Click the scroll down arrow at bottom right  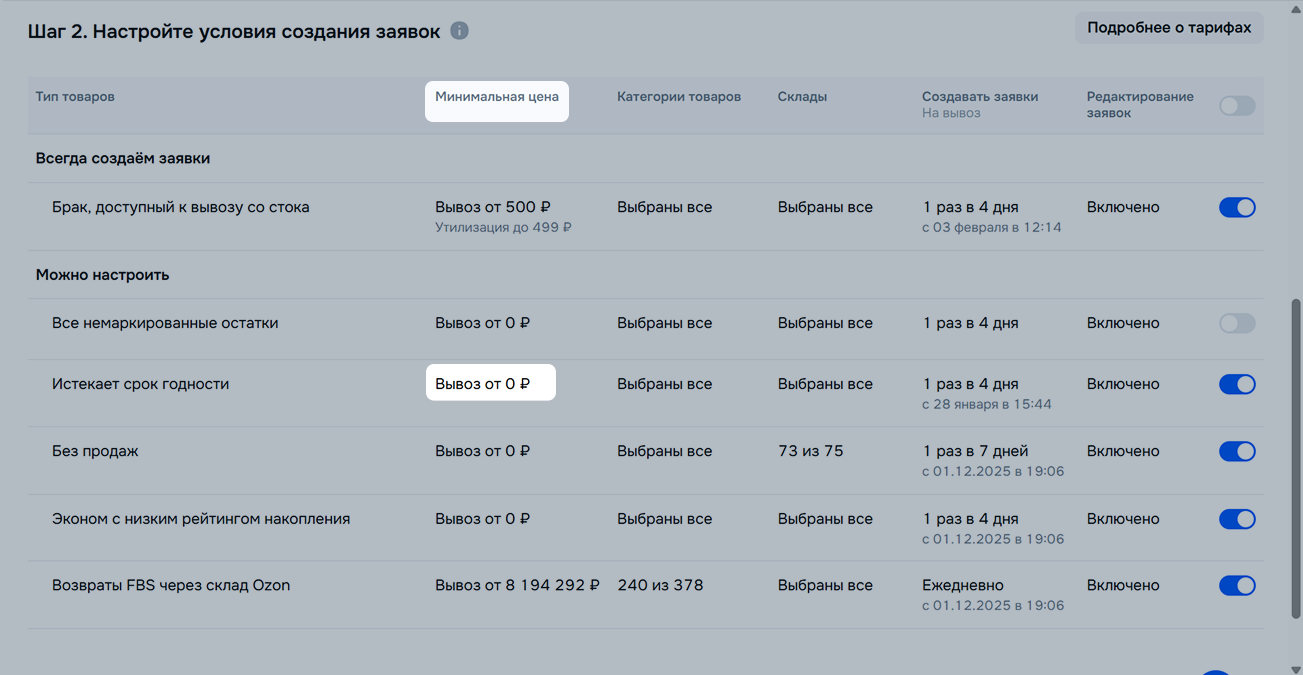coord(1296,667)
